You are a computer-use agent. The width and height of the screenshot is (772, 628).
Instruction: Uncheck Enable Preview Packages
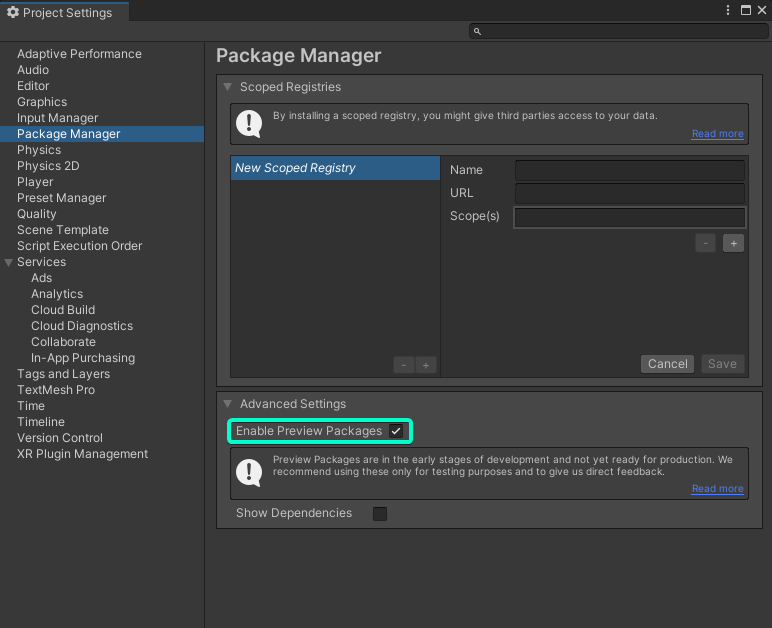pyautogui.click(x=396, y=431)
